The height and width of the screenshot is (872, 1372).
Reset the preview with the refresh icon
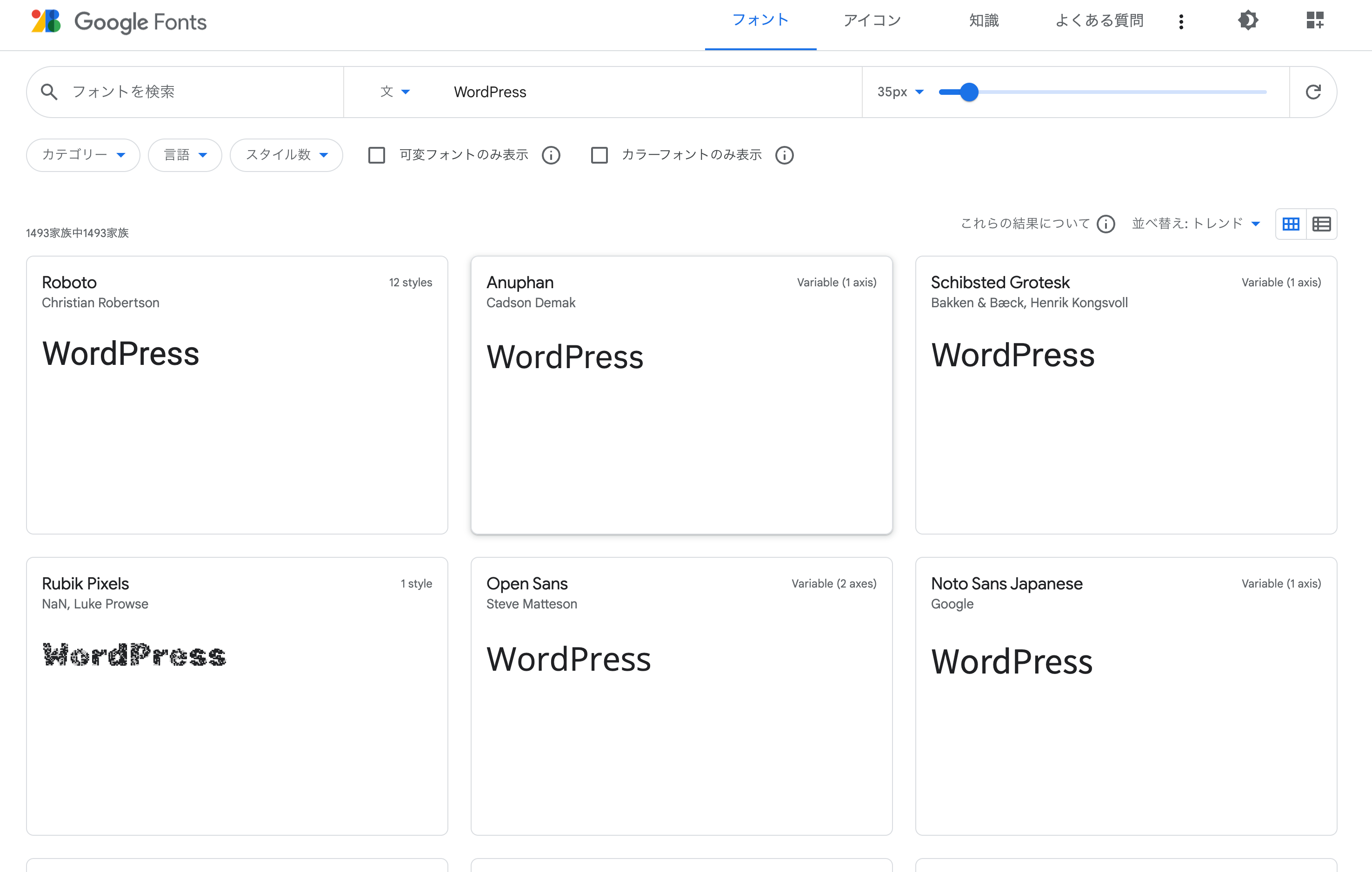pos(1313,92)
